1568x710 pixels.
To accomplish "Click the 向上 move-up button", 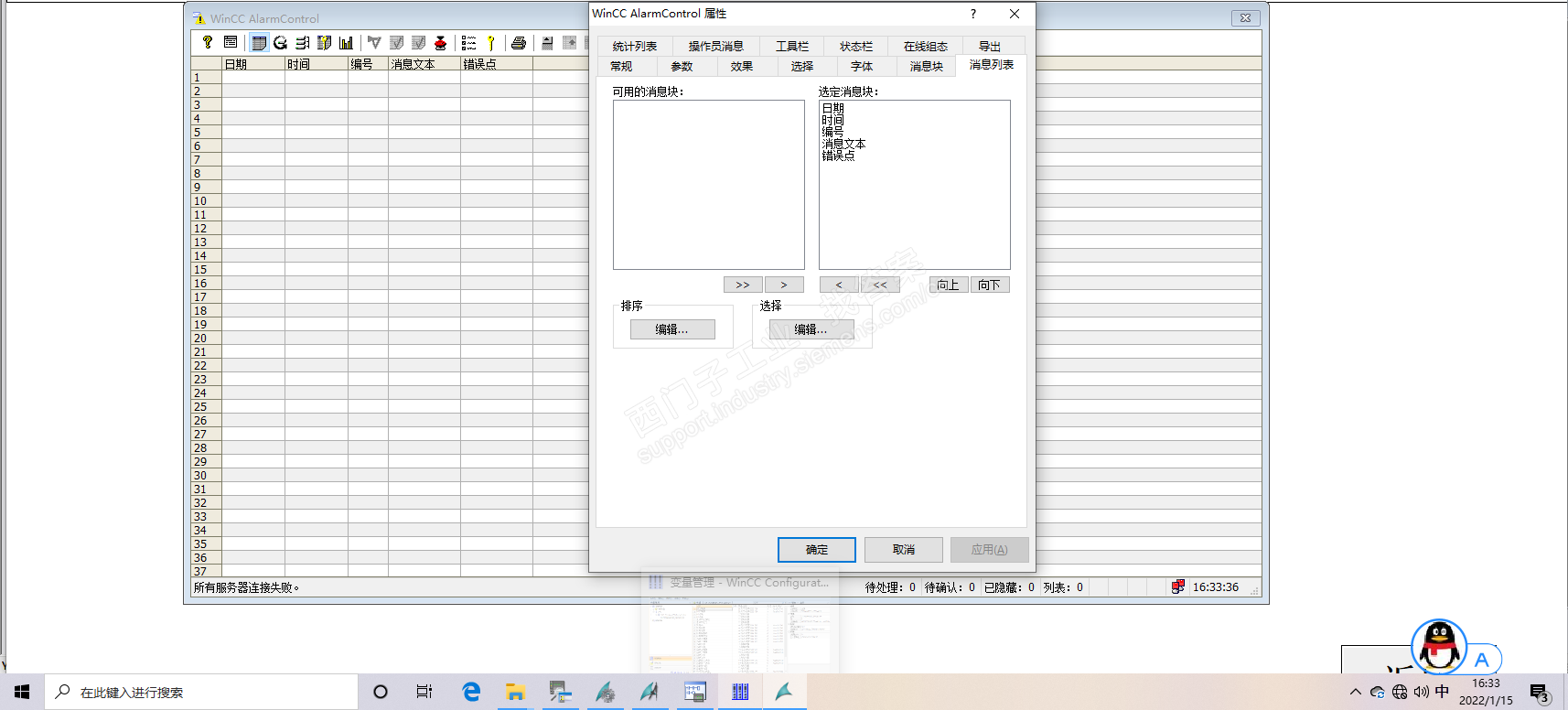I will 949,285.
